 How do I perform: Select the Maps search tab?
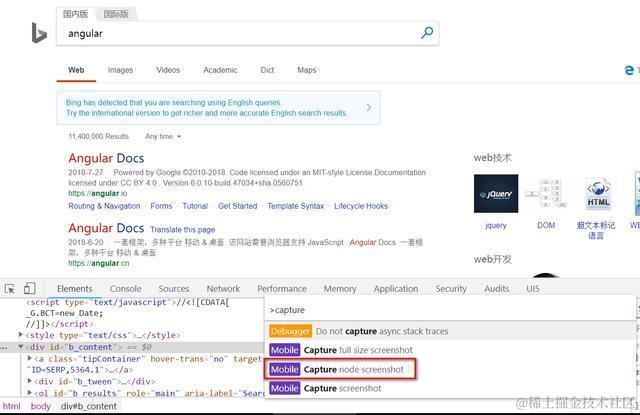point(307,70)
